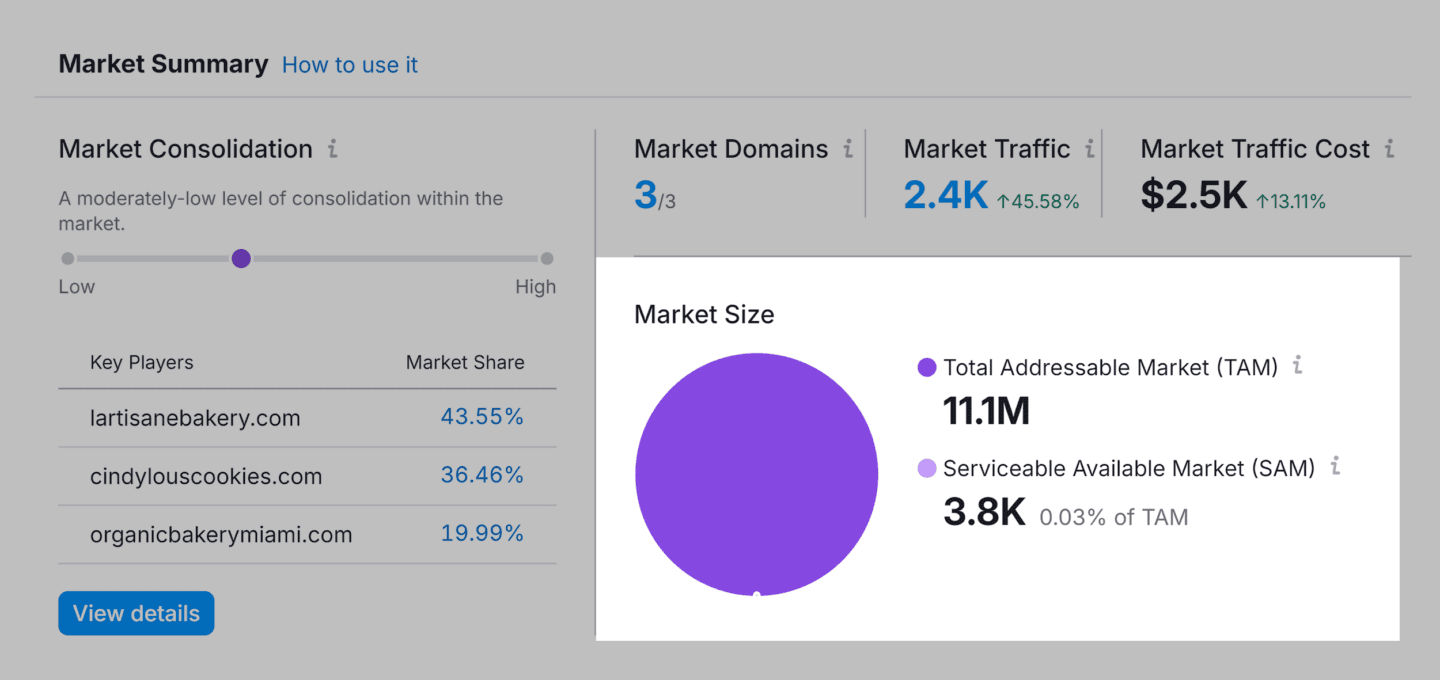Select the cindylouscookies.com key player row
This screenshot has height=680, width=1440.
(x=207, y=475)
